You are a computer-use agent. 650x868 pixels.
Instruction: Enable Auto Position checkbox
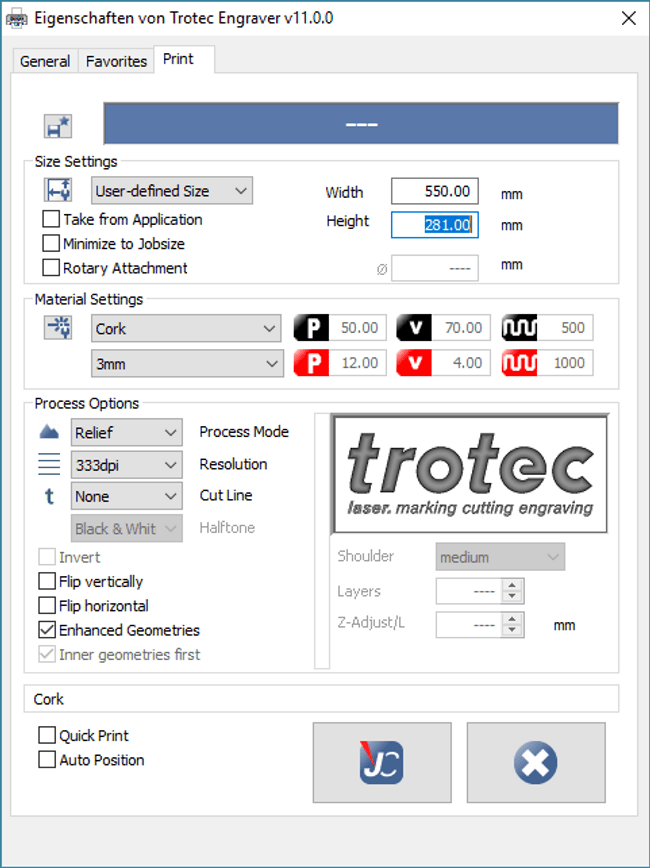point(47,760)
